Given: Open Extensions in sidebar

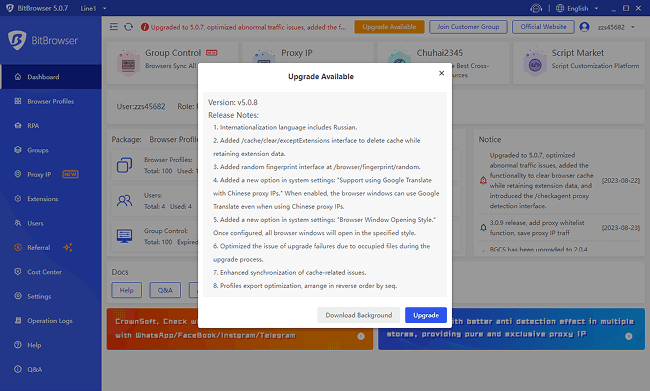Looking at the screenshot, I should coord(51,199).
